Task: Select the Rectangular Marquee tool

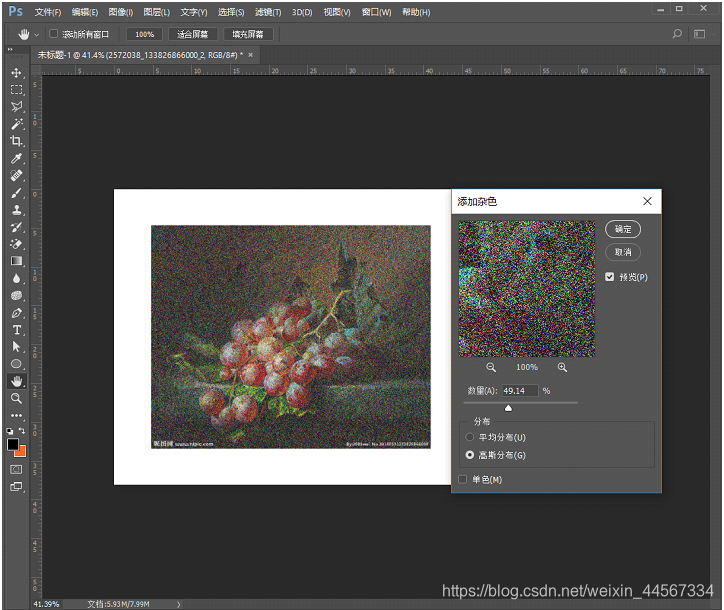Action: tap(16, 90)
